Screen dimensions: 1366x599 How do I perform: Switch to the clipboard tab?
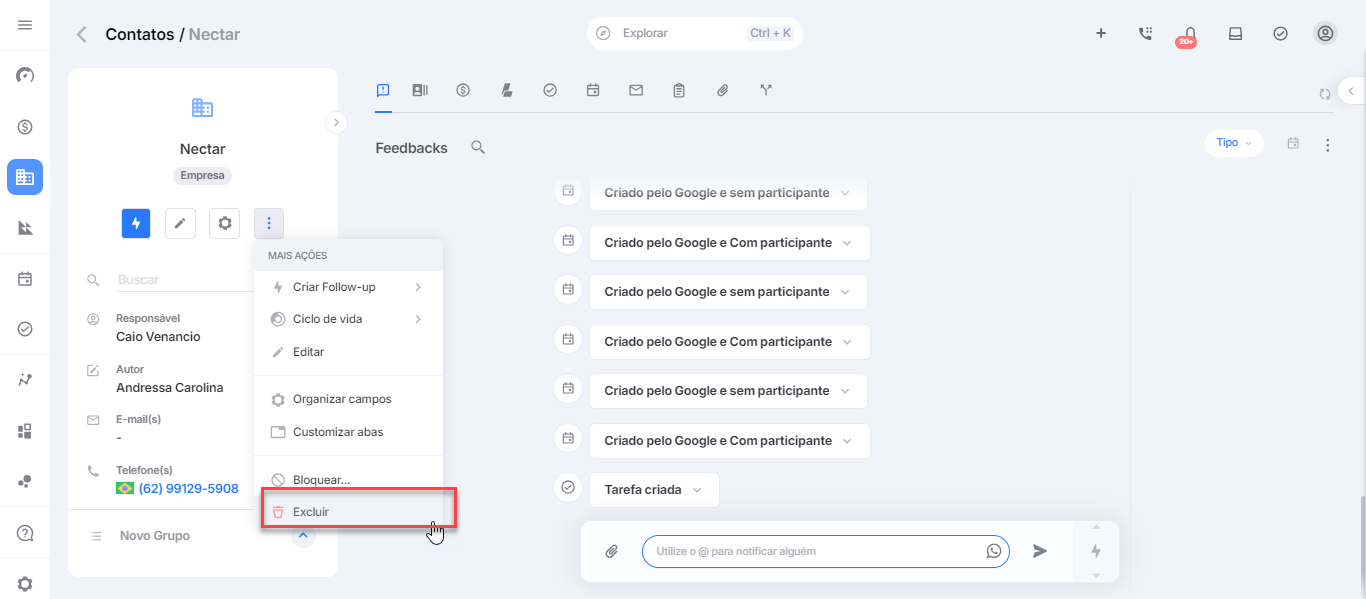pyautogui.click(x=679, y=90)
